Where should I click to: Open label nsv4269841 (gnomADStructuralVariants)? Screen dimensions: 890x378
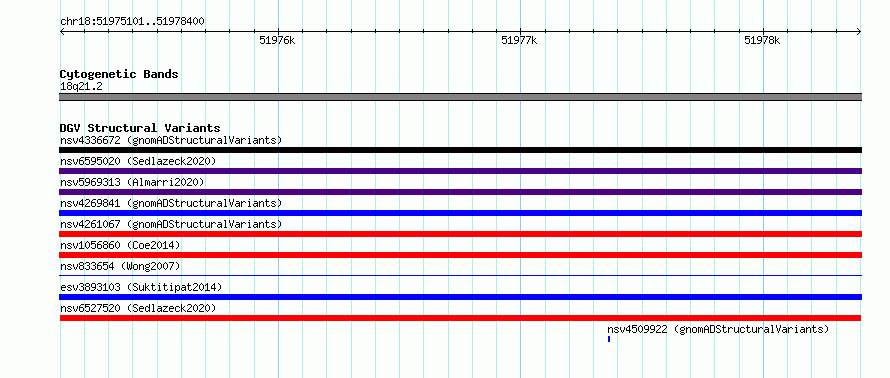[171, 203]
